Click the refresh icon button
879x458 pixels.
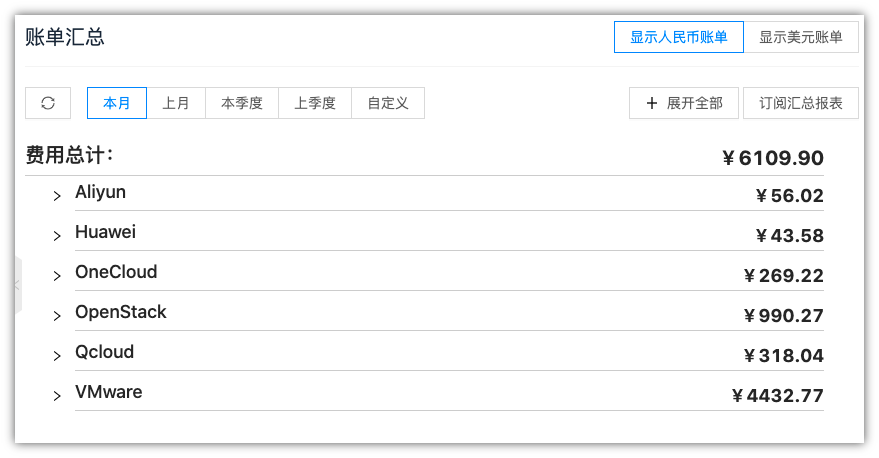point(48,103)
